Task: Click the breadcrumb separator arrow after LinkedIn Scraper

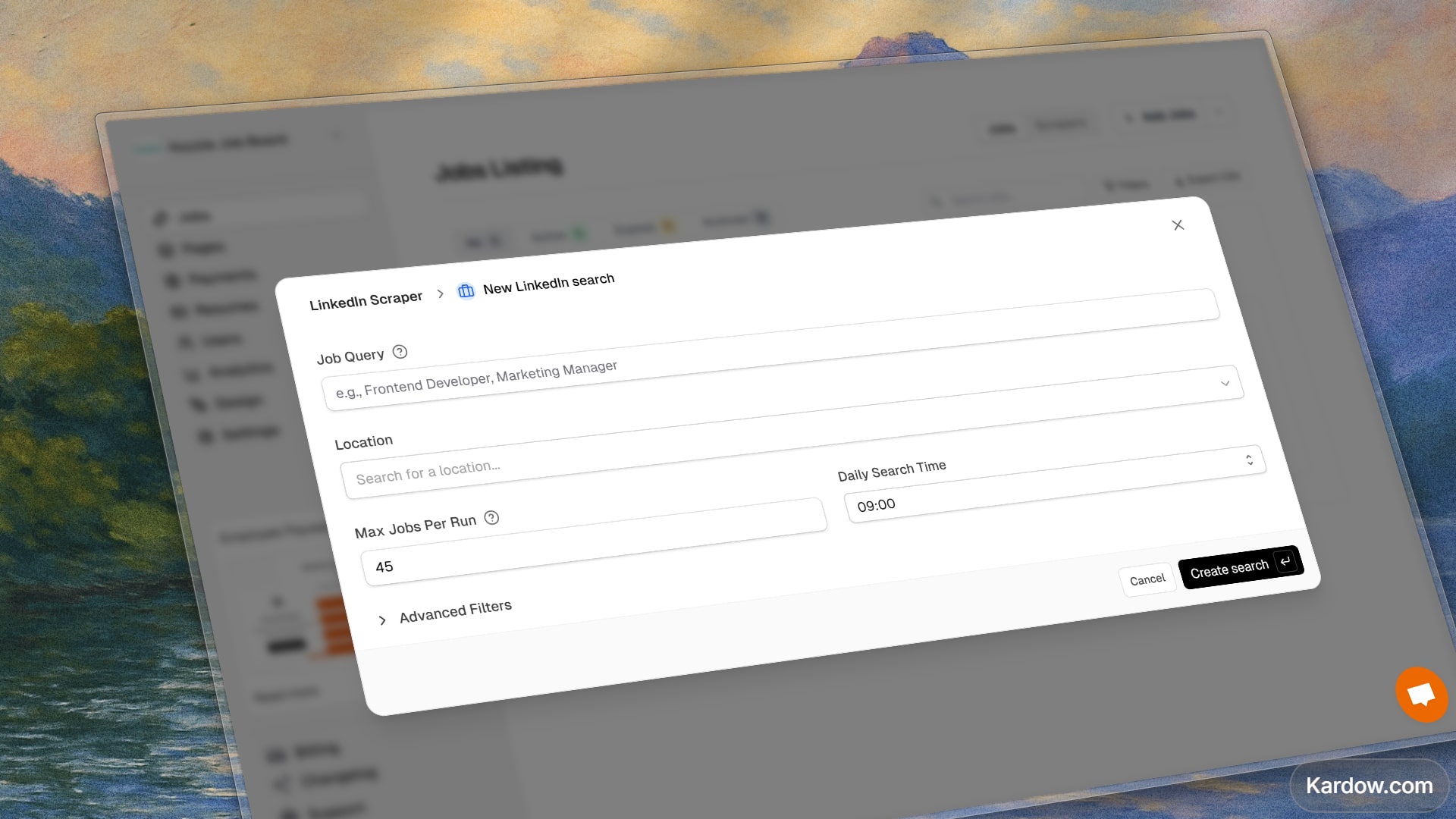Action: click(441, 294)
